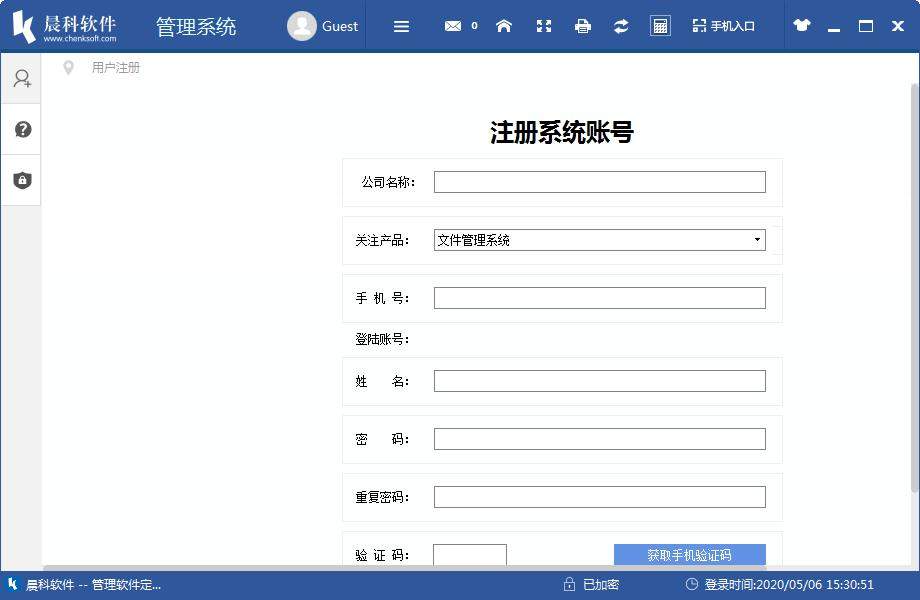Viewport: 920px width, 600px height.
Task: Open the 关注产品 product dropdown
Action: pos(598,240)
